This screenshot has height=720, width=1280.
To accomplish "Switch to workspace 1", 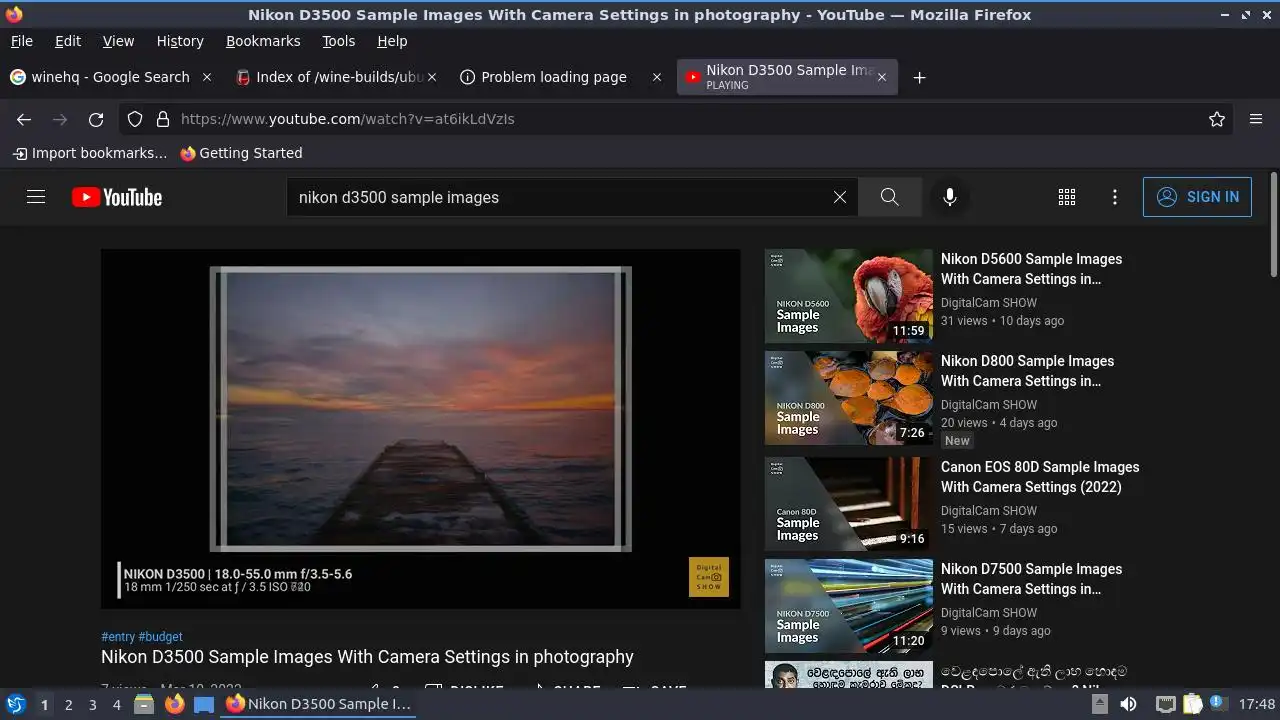I will 44,705.
